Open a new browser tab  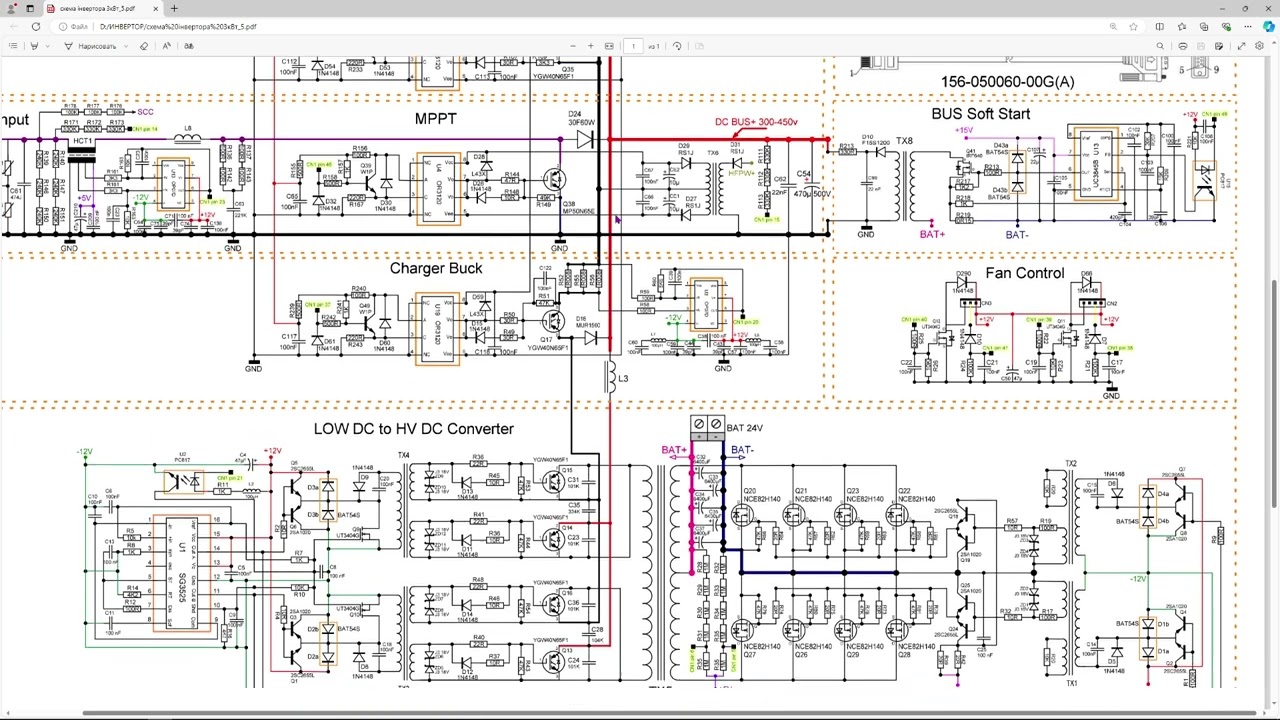[173, 8]
